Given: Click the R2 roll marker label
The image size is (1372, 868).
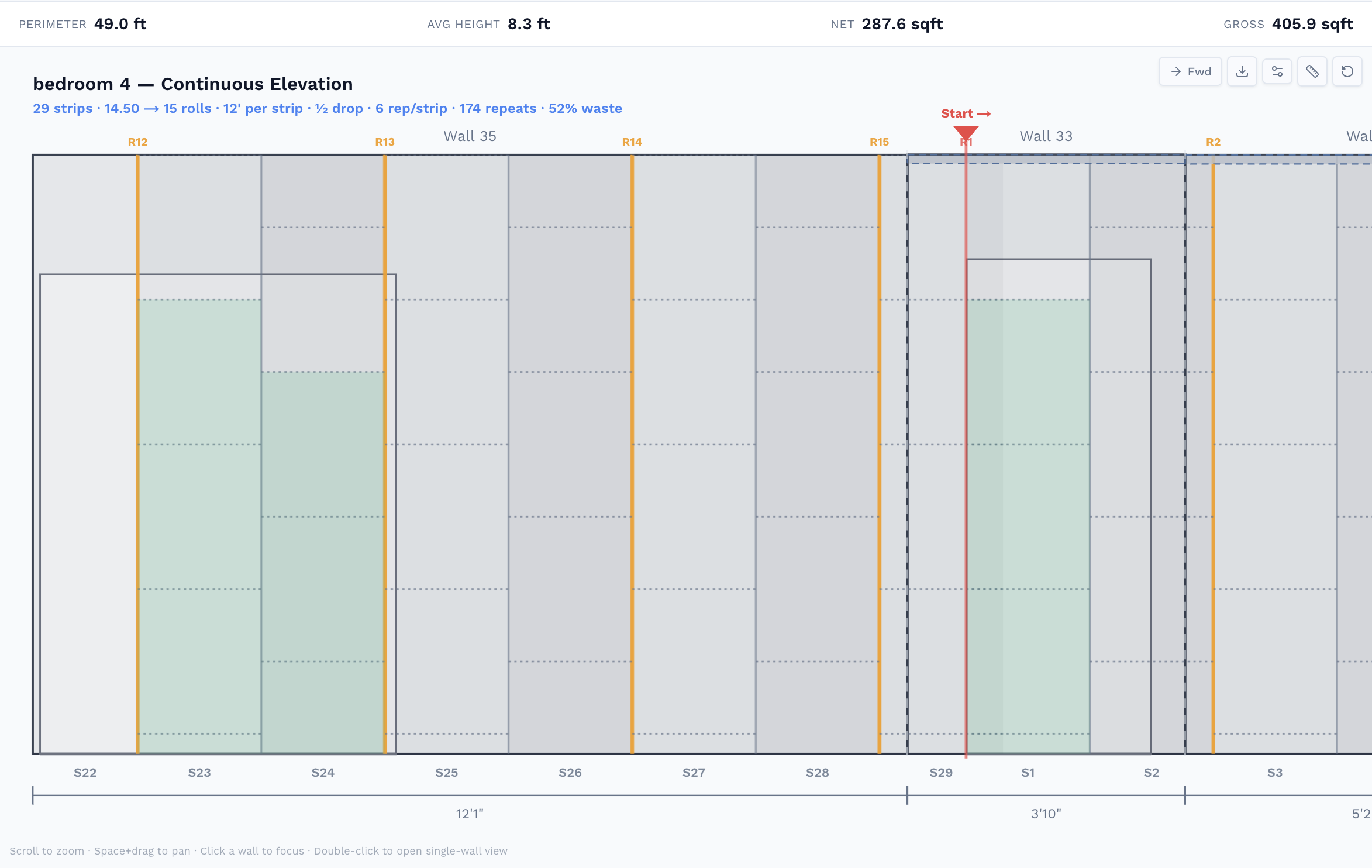Looking at the screenshot, I should click(1214, 142).
